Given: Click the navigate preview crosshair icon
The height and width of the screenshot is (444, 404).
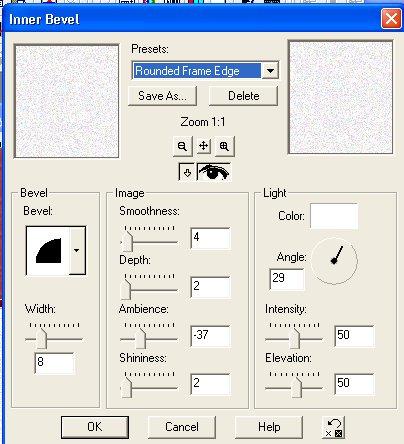Looking at the screenshot, I should 204,146.
